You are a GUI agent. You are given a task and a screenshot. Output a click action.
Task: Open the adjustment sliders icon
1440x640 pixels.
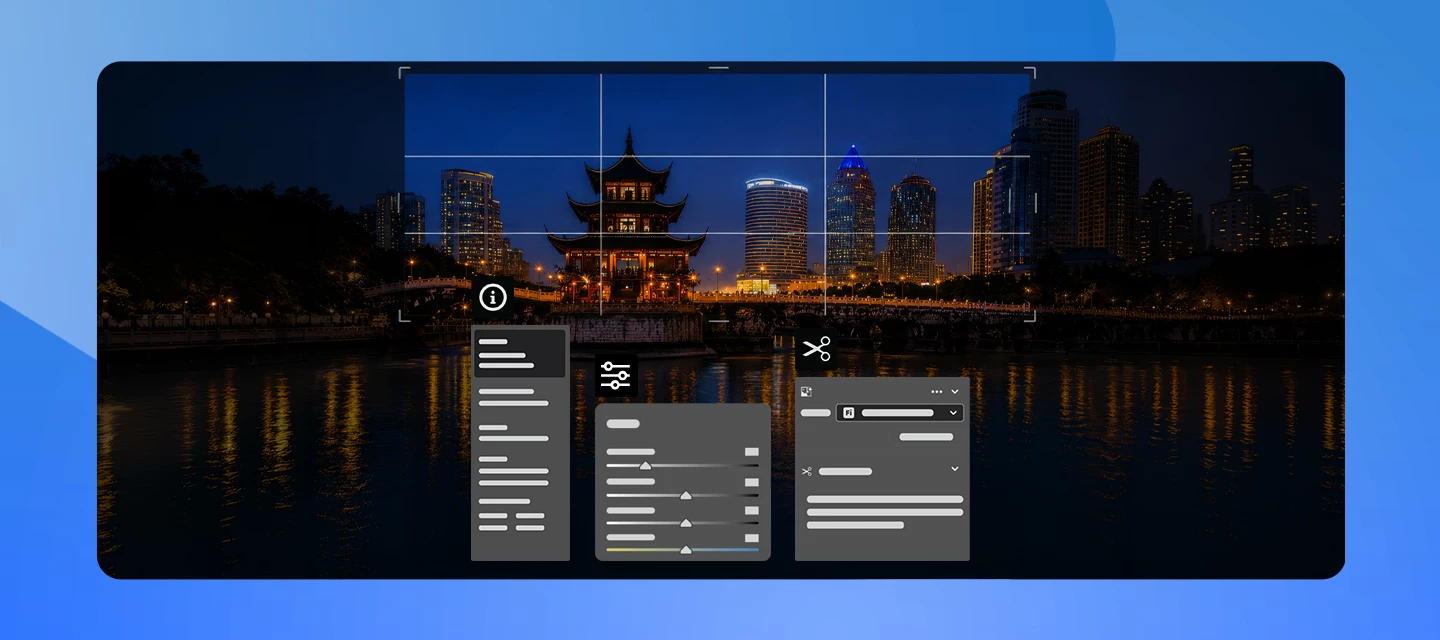(x=615, y=375)
